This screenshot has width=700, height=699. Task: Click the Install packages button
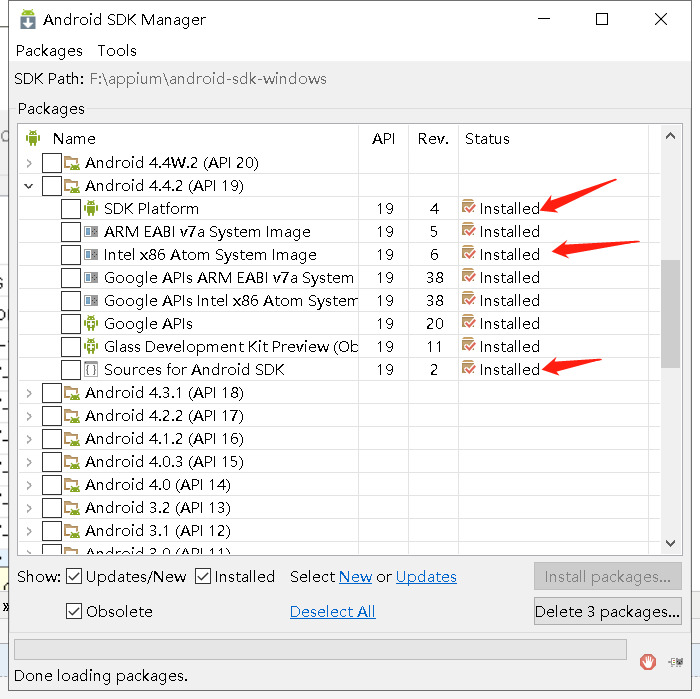(608, 576)
